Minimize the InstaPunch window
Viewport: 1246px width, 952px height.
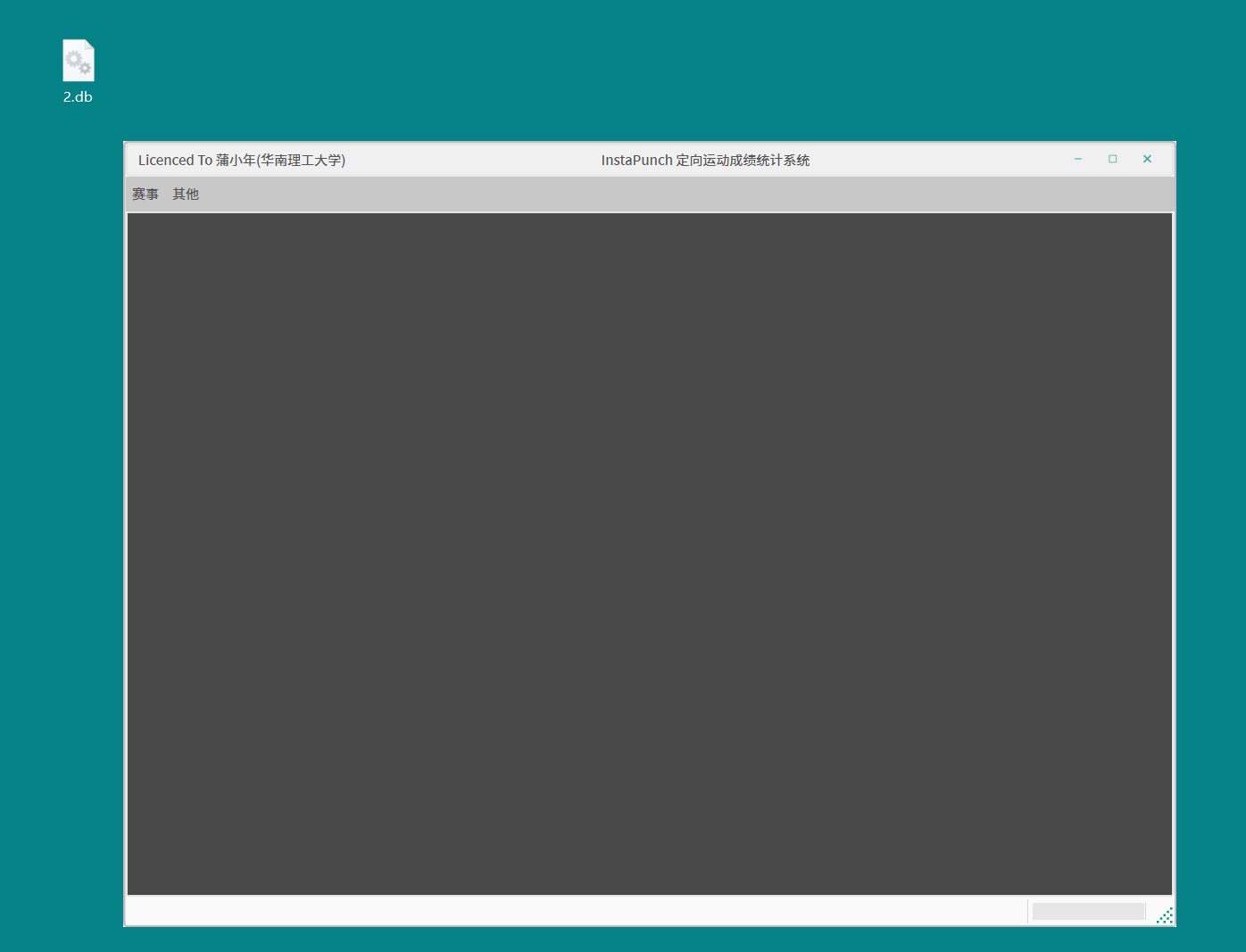1078,160
